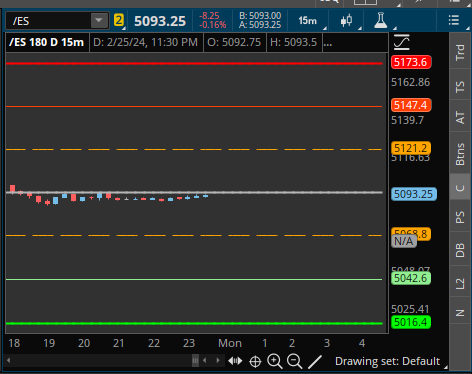Click the price scale curve icon
Viewport: 472px width, 374px height.
click(x=402, y=42)
